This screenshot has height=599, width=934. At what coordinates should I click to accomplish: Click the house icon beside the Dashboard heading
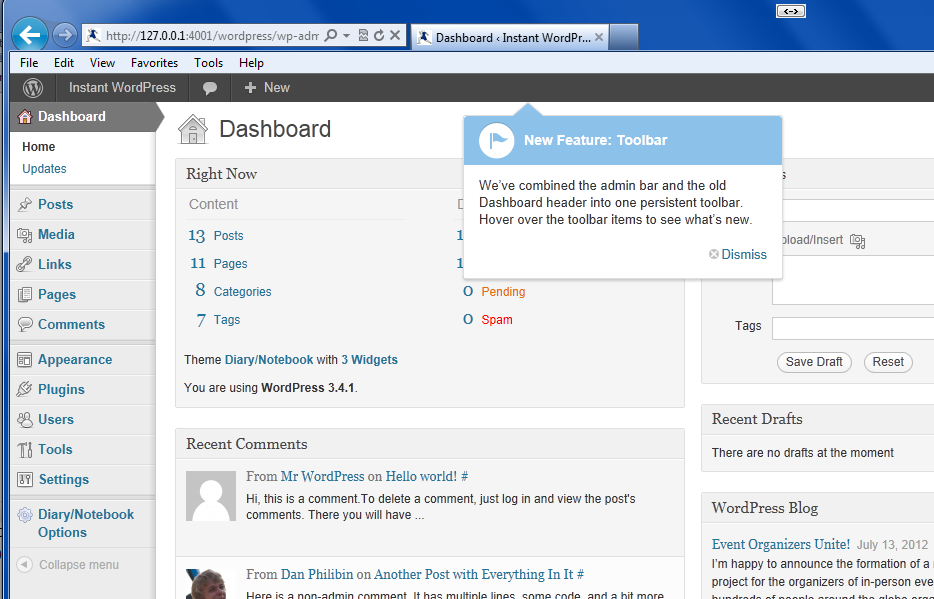[x=193, y=129]
